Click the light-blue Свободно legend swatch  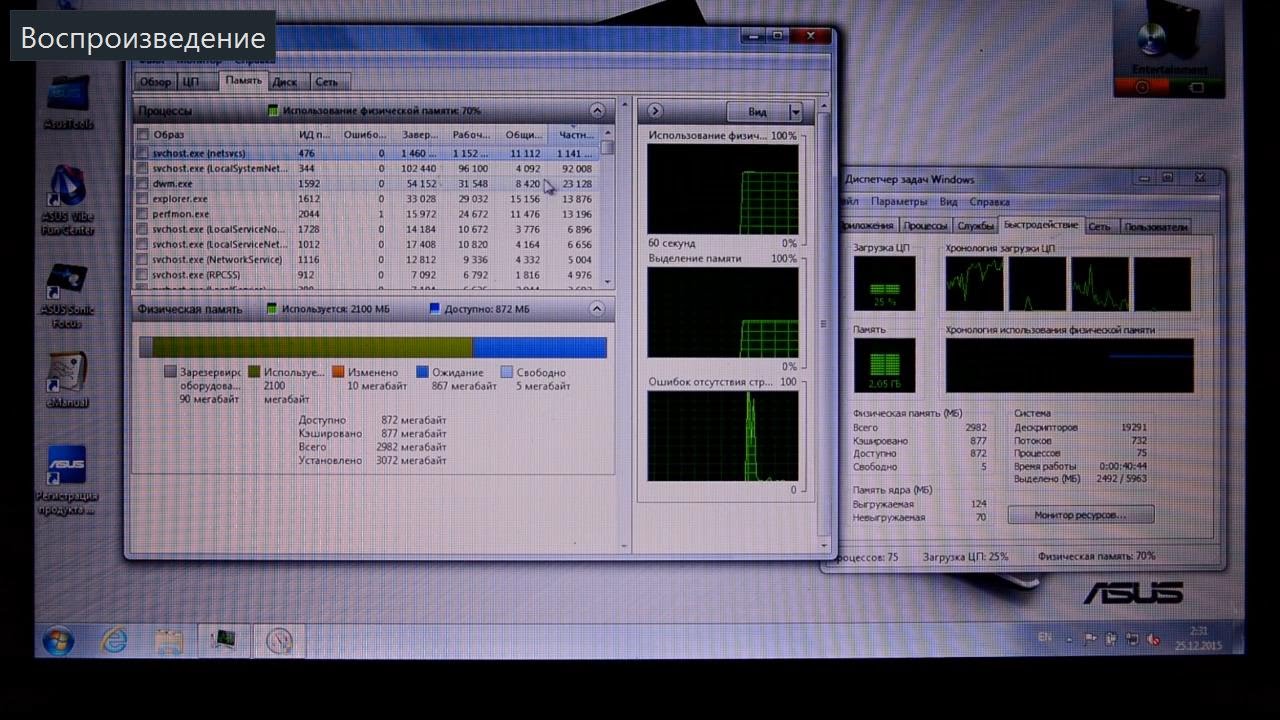[x=506, y=372]
